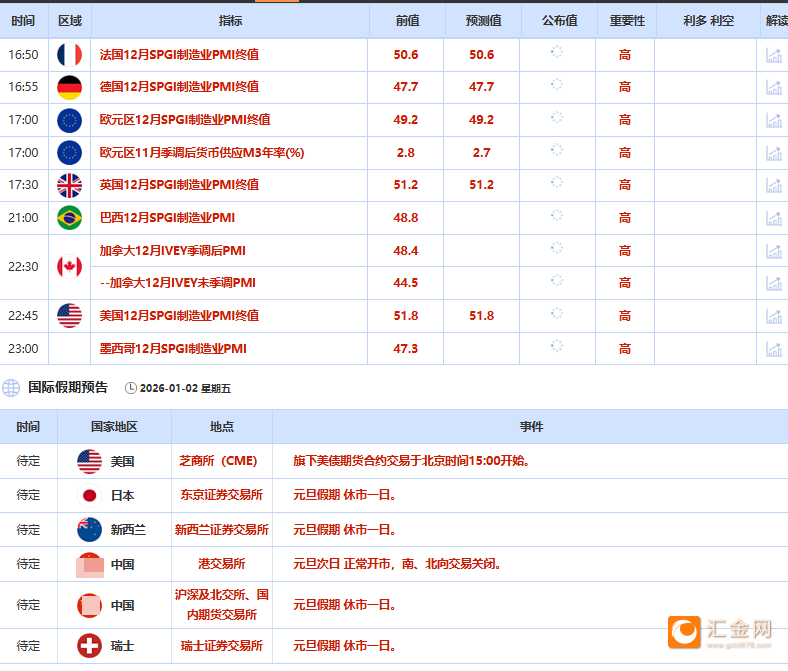
Task: Click the New Zealand flag beside 新西兰
Action: point(89,530)
